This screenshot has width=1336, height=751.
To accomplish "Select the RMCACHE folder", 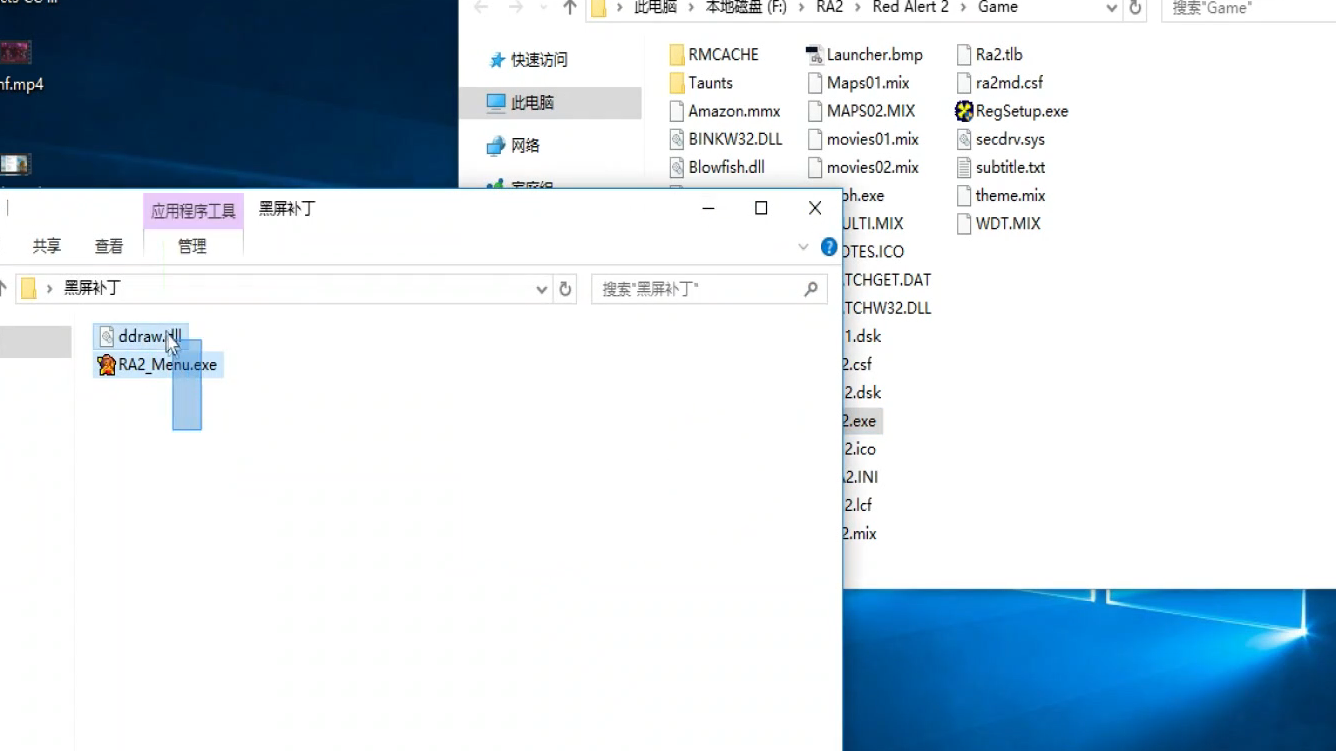I will coord(714,55).
